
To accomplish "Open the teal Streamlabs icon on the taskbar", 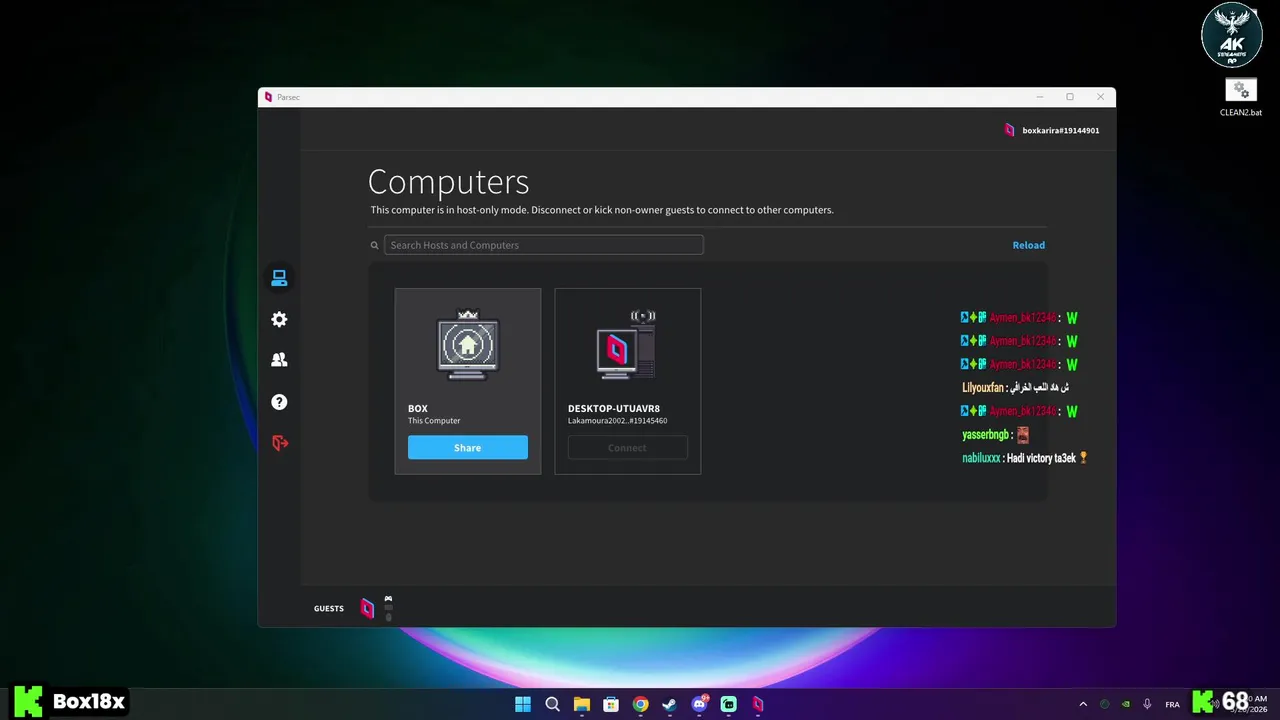I will 729,704.
